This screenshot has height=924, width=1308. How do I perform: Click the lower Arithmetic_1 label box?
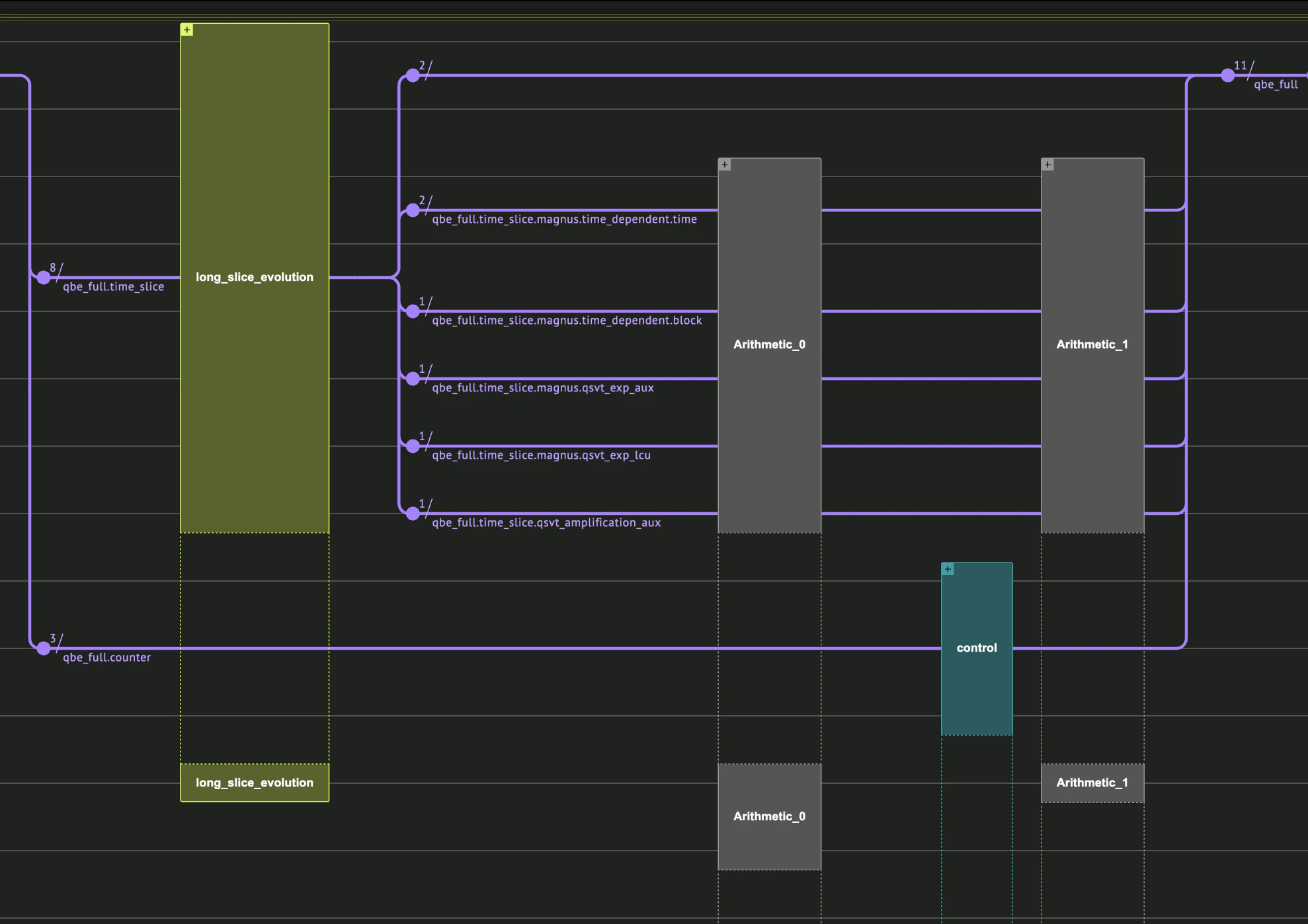point(1092,783)
